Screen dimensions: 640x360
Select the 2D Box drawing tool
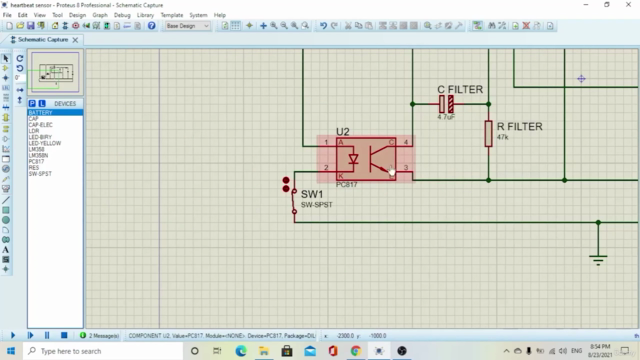[x=6, y=210]
